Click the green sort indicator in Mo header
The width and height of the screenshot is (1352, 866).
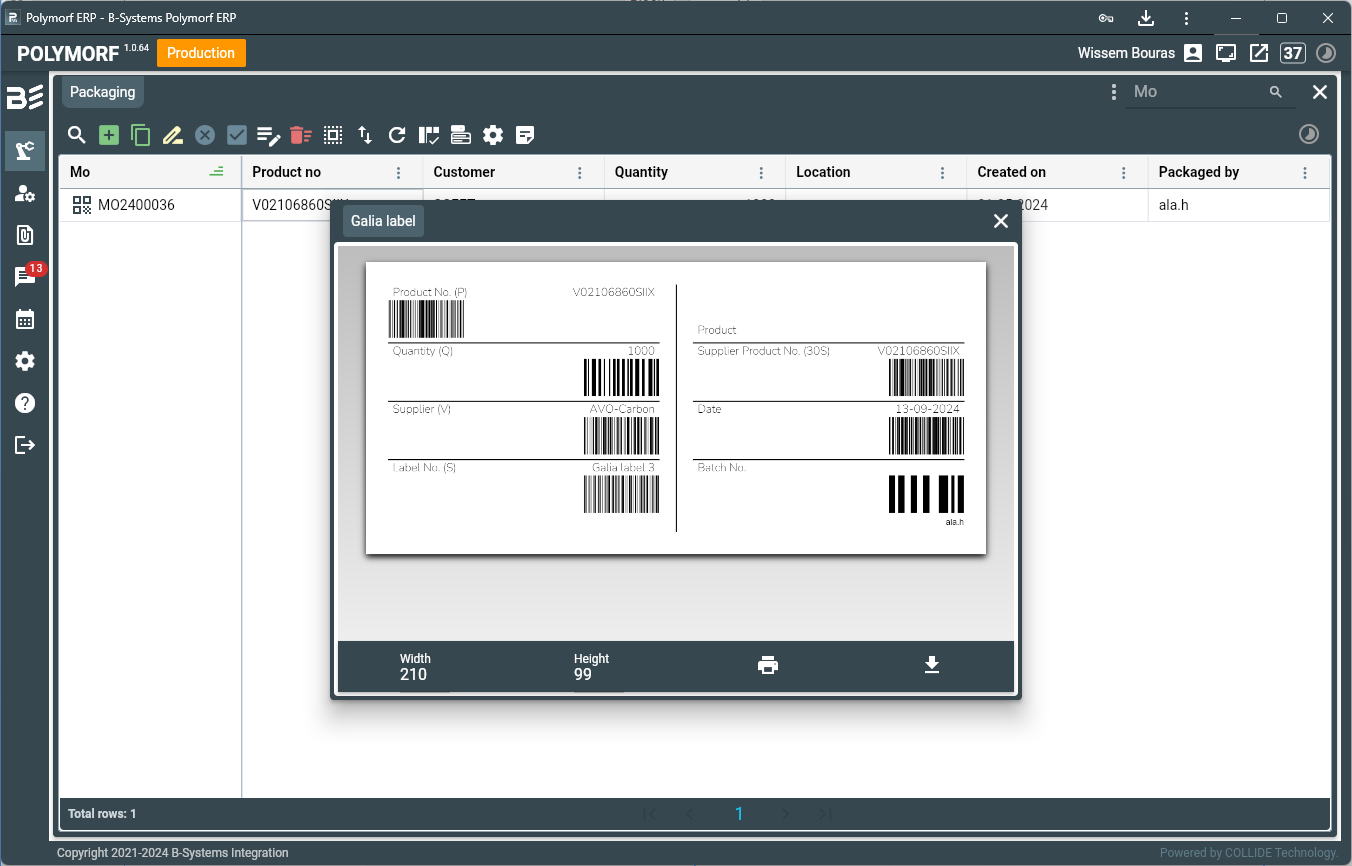[217, 172]
